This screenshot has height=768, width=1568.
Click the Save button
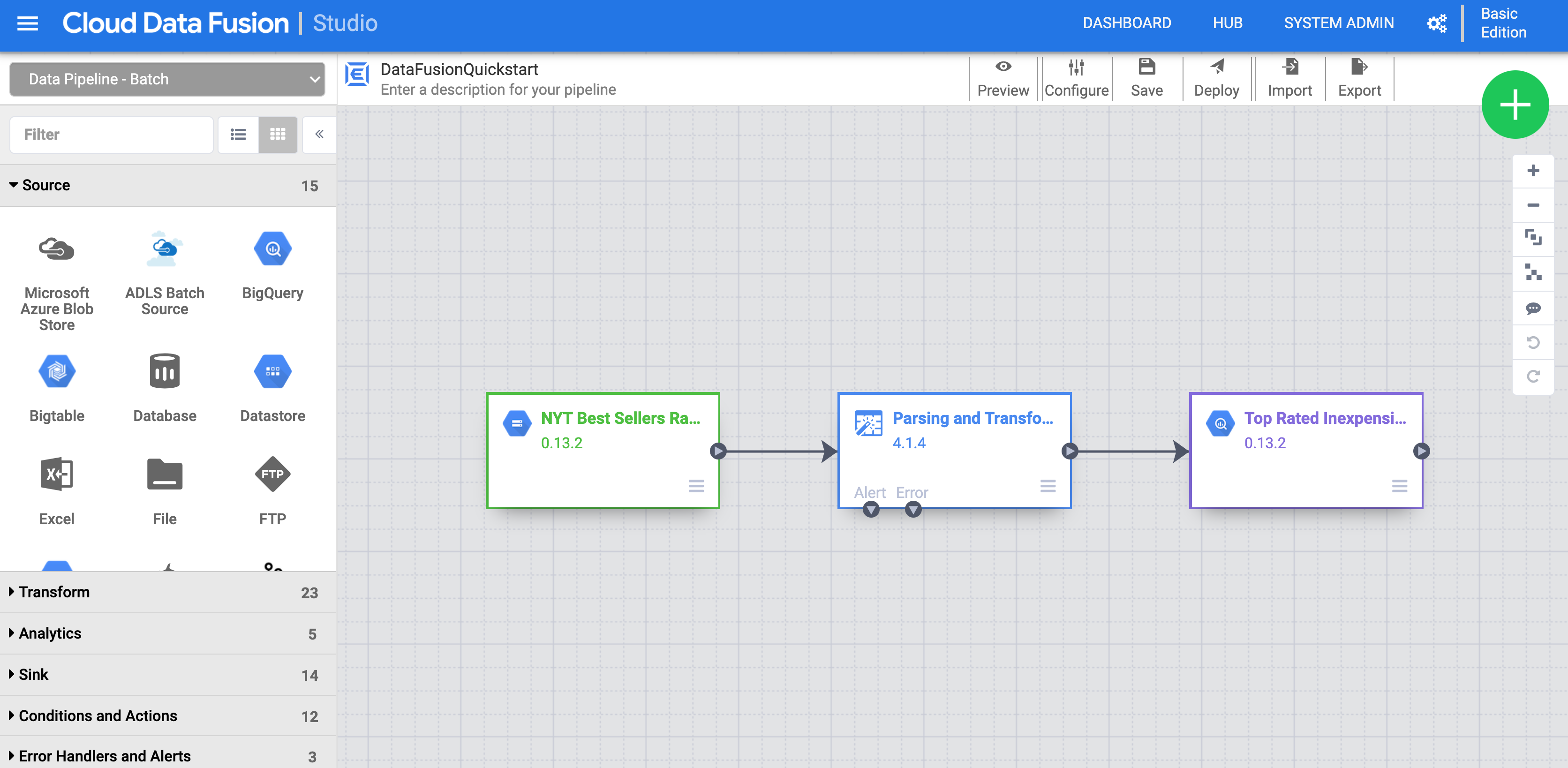coord(1146,78)
